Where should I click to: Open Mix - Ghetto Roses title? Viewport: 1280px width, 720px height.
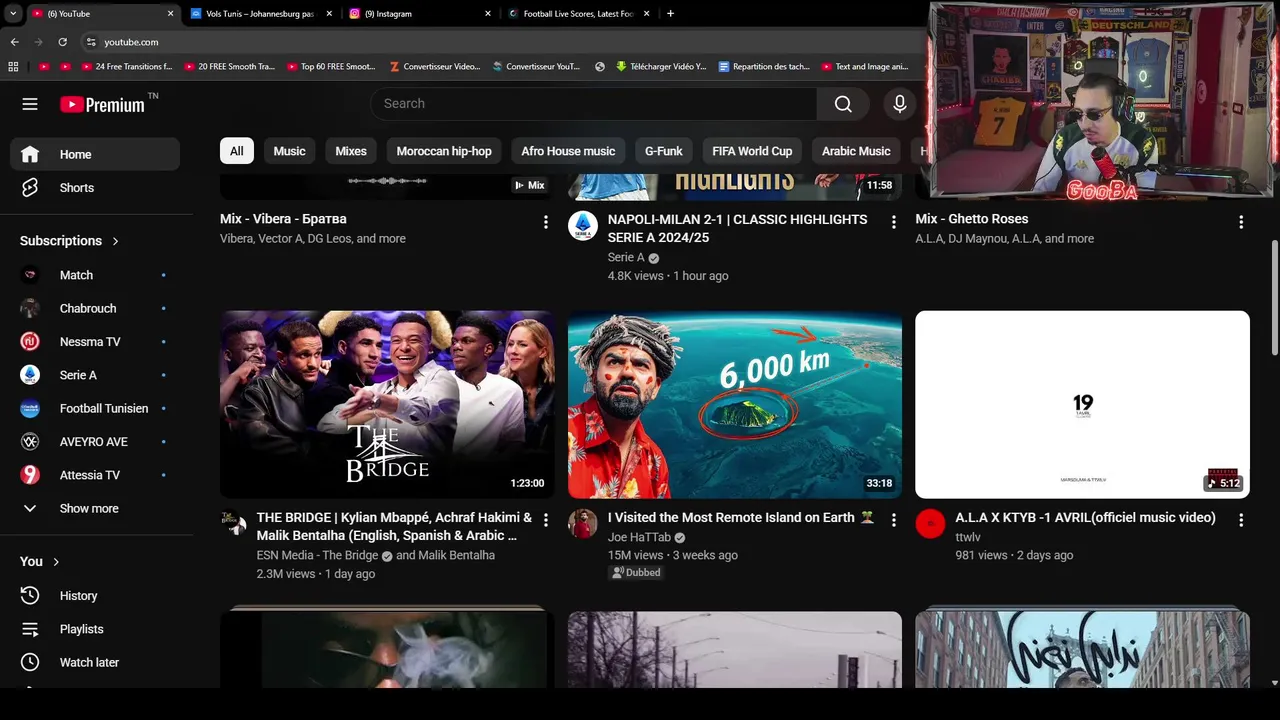(x=971, y=219)
